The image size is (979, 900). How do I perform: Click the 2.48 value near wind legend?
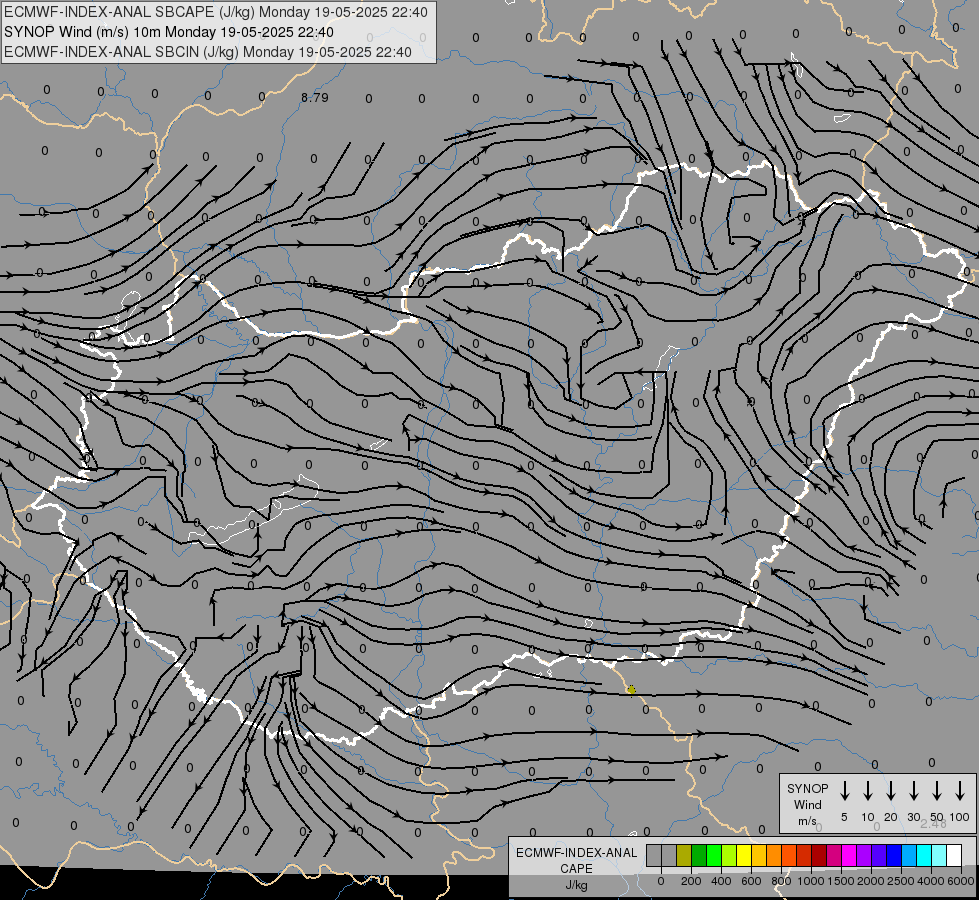[933, 824]
